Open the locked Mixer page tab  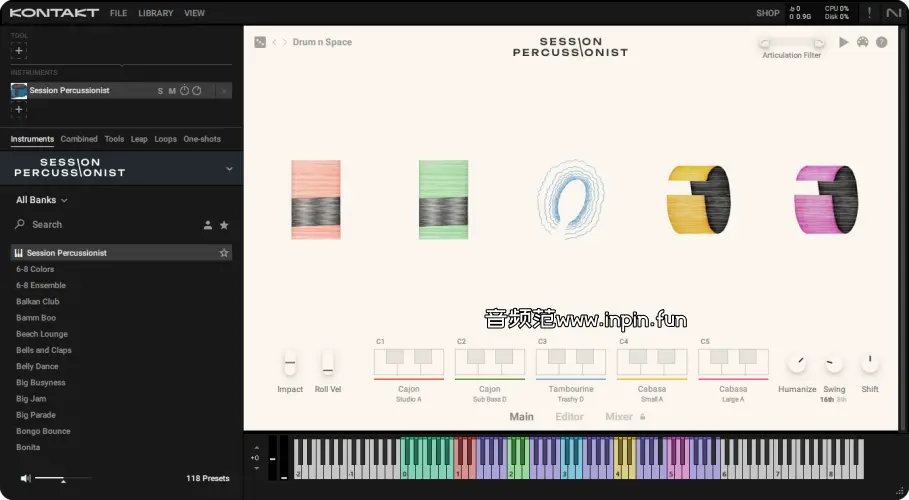[625, 417]
